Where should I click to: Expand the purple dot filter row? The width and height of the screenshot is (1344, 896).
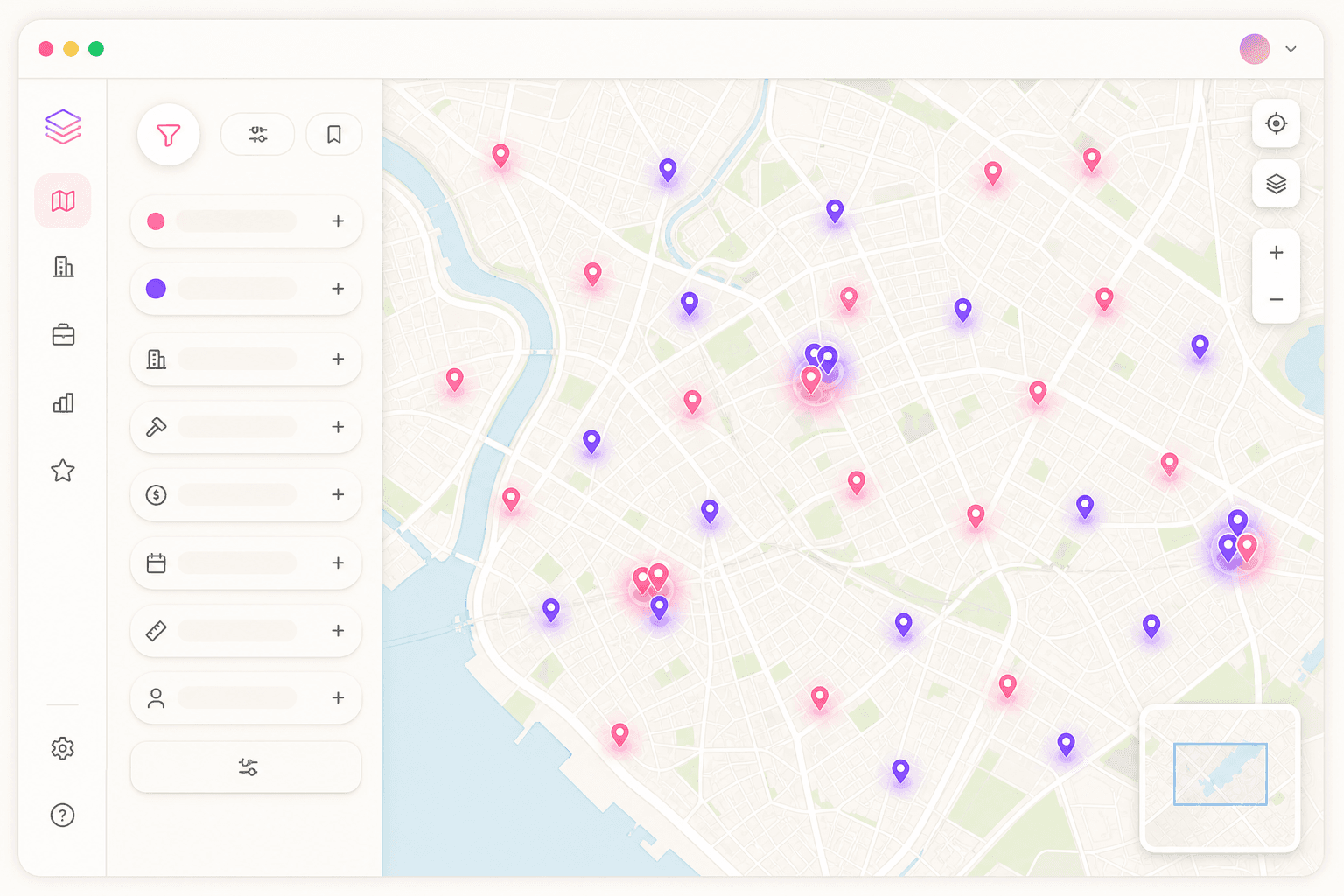[338, 289]
